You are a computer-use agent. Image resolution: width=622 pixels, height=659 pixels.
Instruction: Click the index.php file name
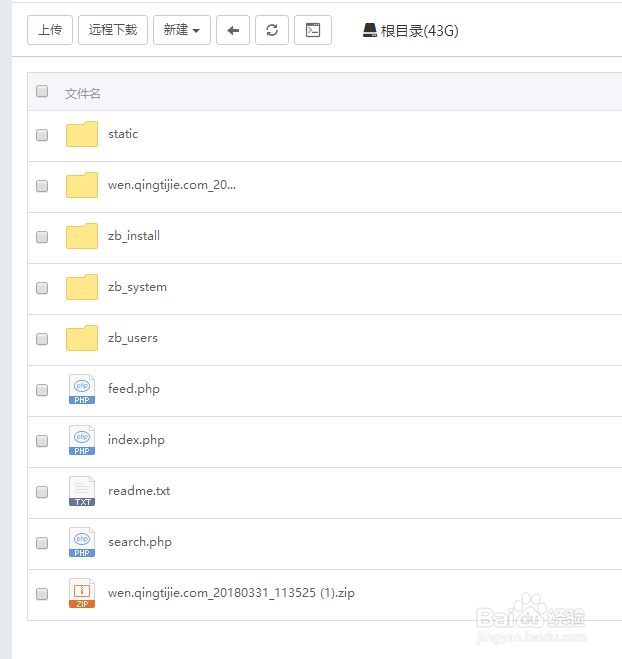pos(136,440)
